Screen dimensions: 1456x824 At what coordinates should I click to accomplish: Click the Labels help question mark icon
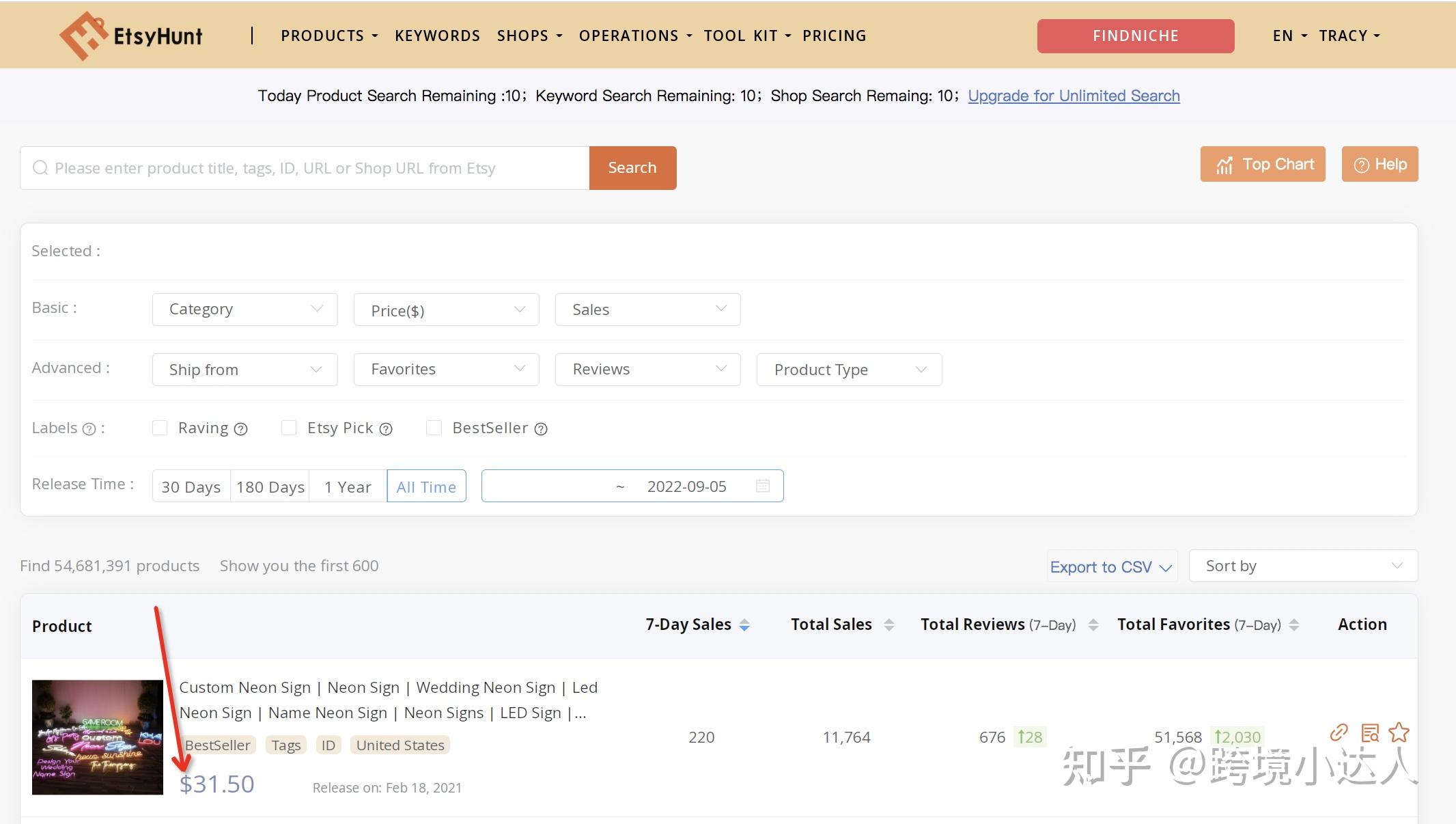click(89, 429)
